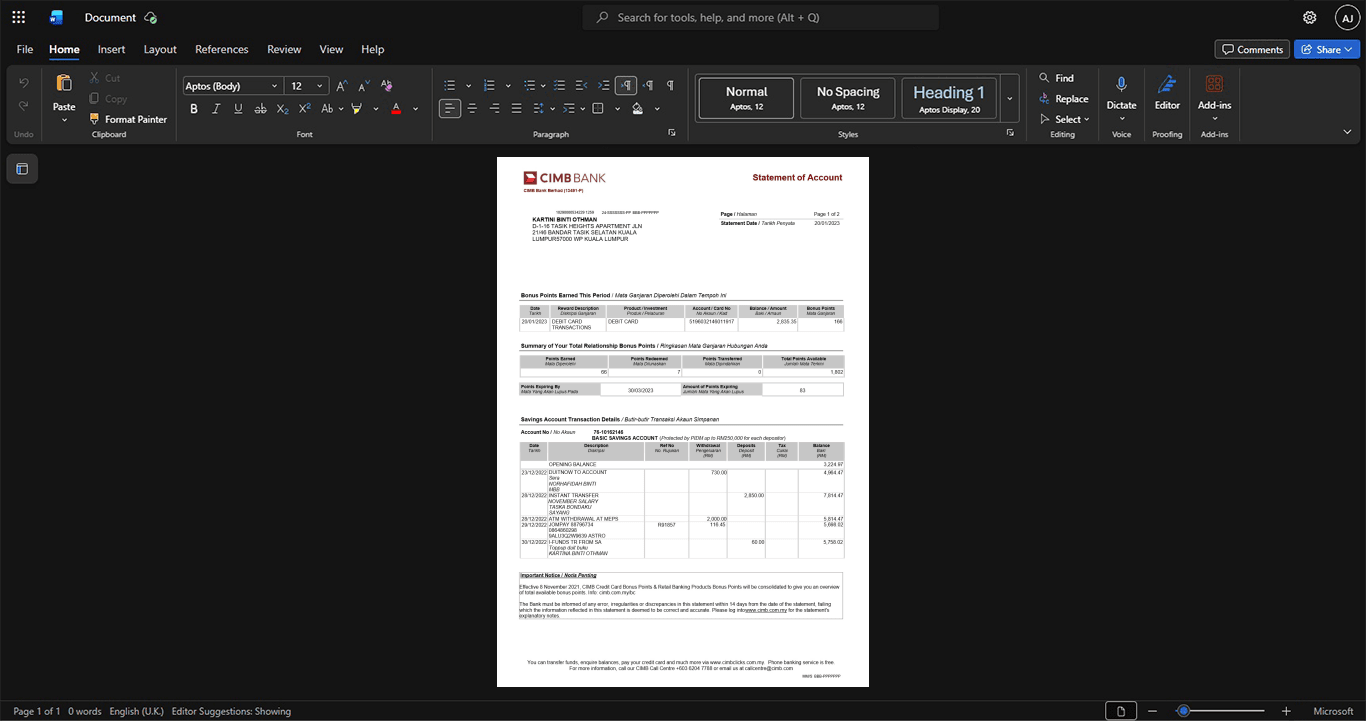Toggle left alignment
Viewport: 1366px width, 721px height.
point(450,108)
